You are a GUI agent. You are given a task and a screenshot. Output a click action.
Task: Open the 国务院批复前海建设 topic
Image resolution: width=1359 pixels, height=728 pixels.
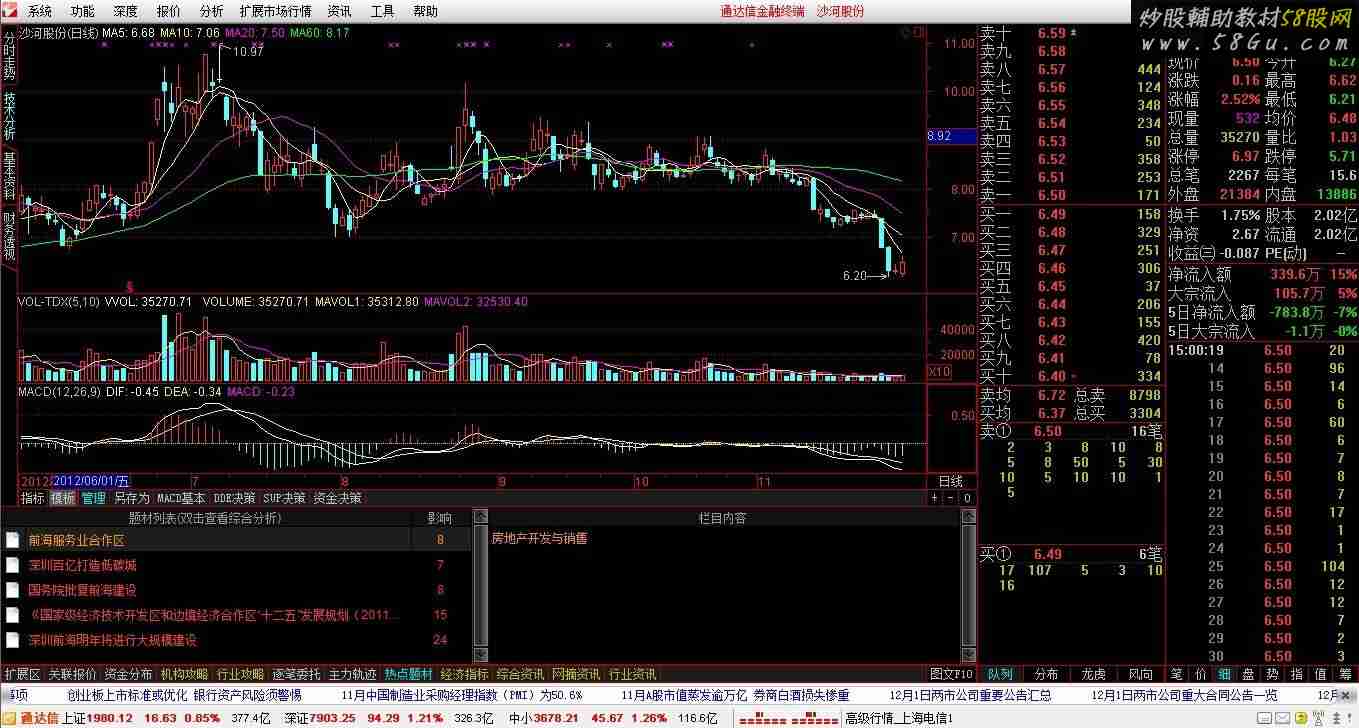click(x=82, y=590)
